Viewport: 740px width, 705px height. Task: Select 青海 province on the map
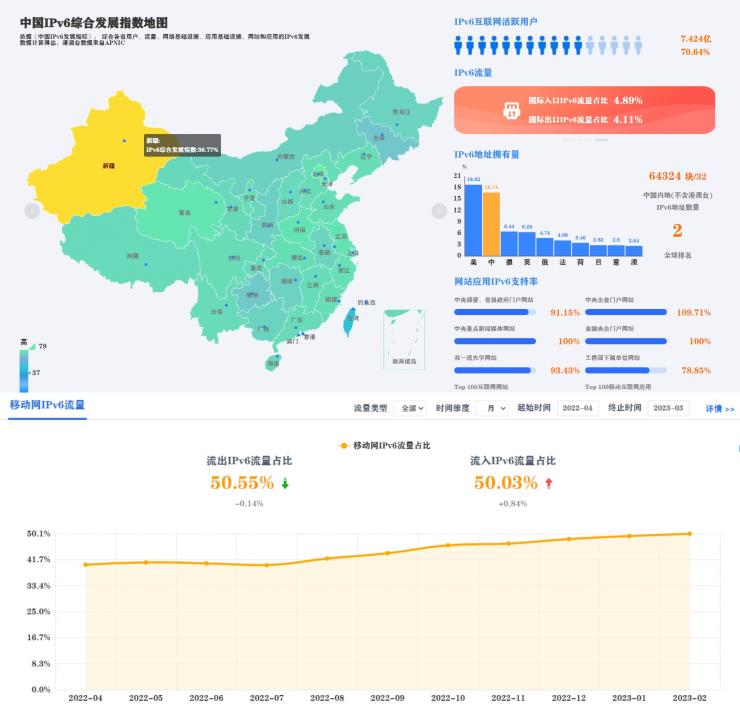click(x=185, y=213)
